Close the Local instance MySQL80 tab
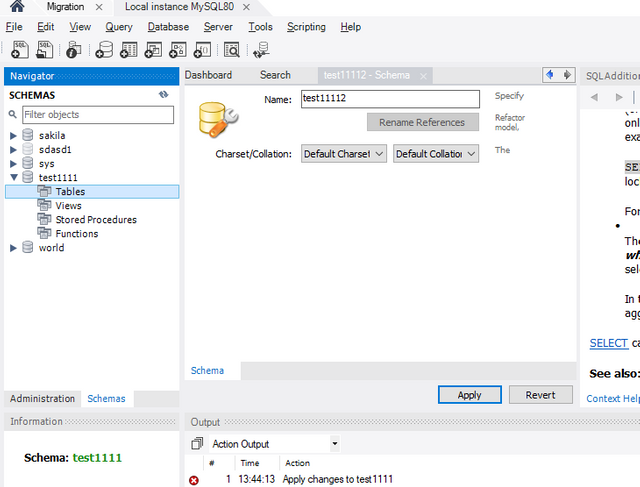This screenshot has width=640, height=487. pos(246,7)
